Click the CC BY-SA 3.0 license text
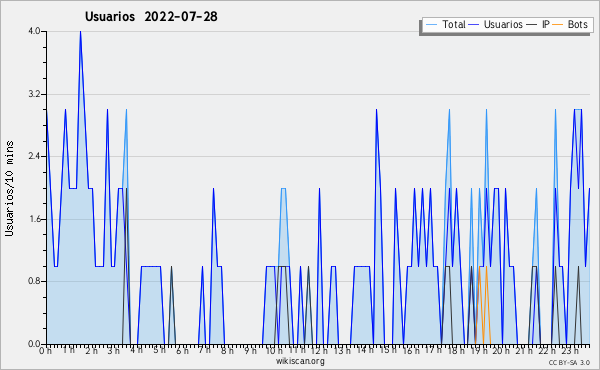The width and height of the screenshot is (600, 370). click(569, 363)
